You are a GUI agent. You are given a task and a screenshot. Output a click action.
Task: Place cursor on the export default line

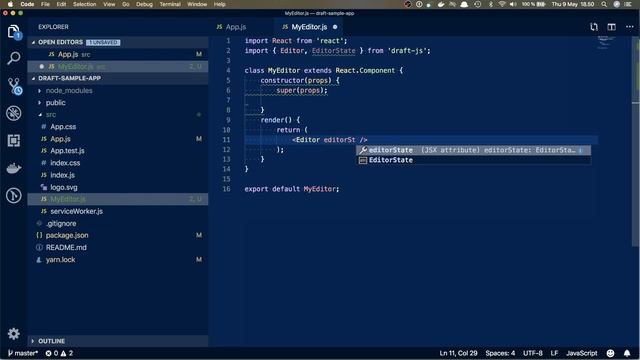(291, 189)
